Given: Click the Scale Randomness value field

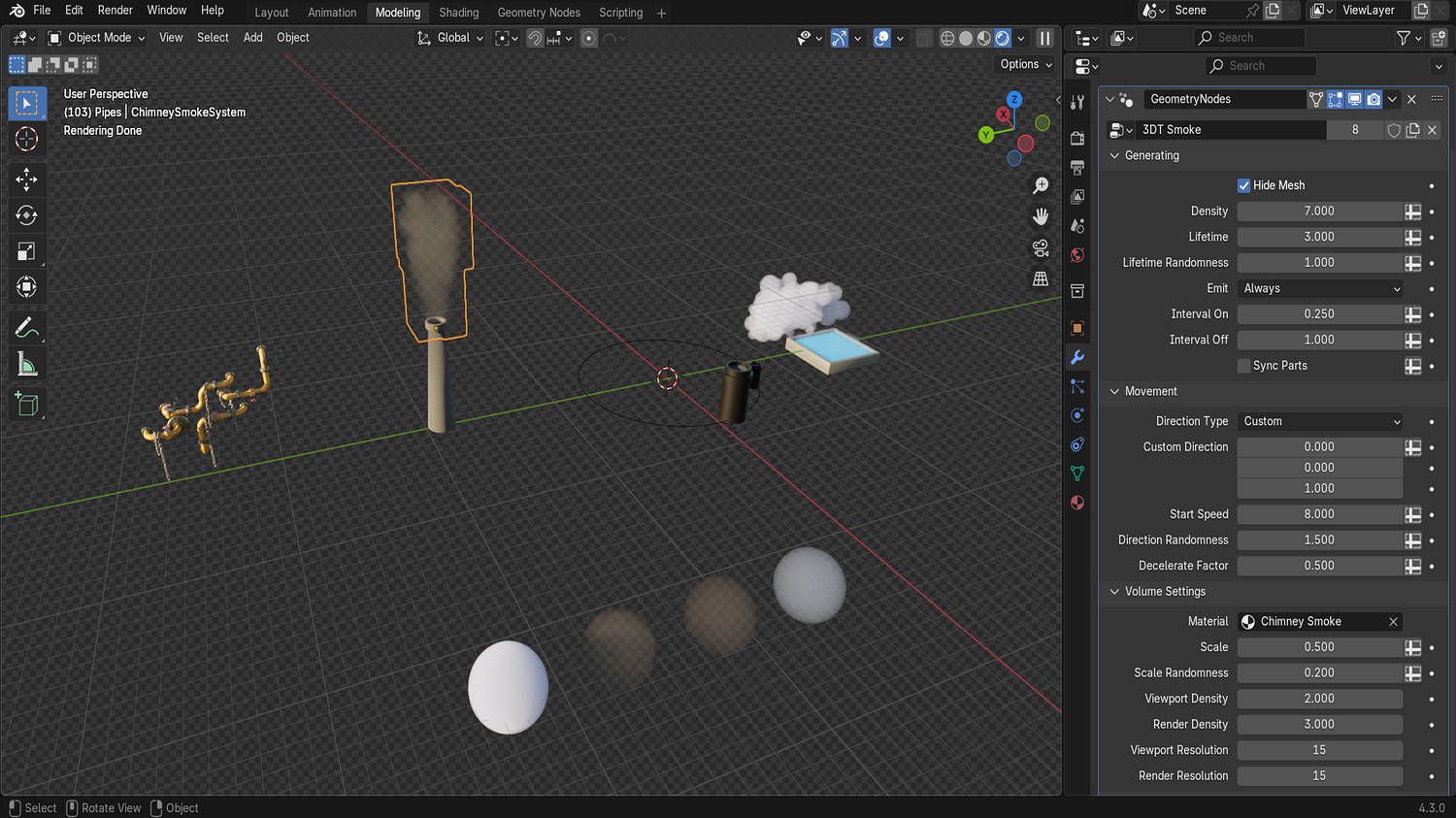Looking at the screenshot, I should 1319,672.
